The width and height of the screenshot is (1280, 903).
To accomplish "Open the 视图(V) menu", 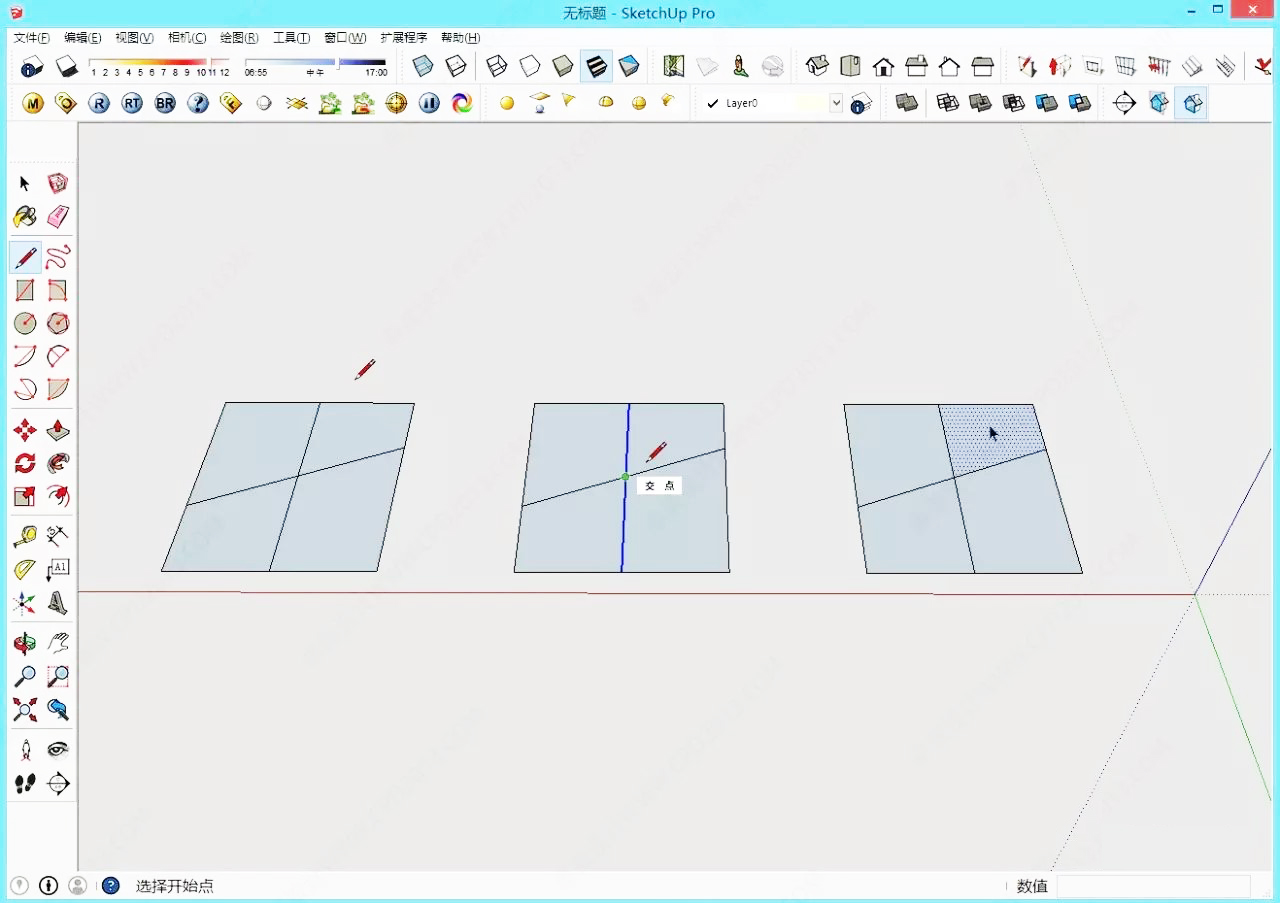I will (134, 38).
